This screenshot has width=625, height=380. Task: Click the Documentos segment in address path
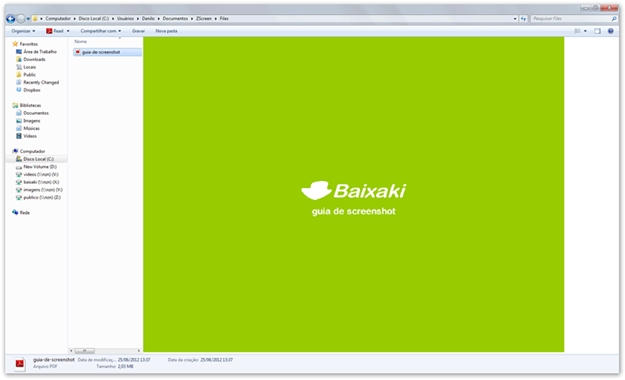click(175, 19)
